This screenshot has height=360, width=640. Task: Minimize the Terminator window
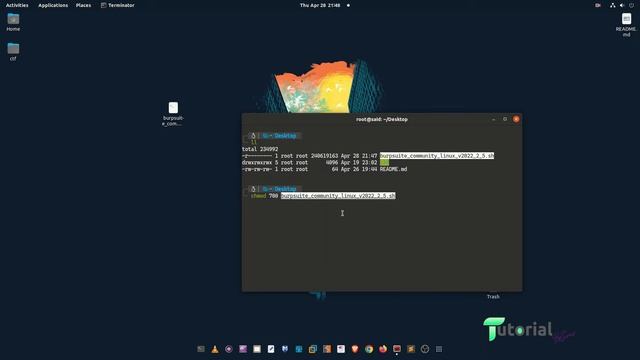click(493, 119)
